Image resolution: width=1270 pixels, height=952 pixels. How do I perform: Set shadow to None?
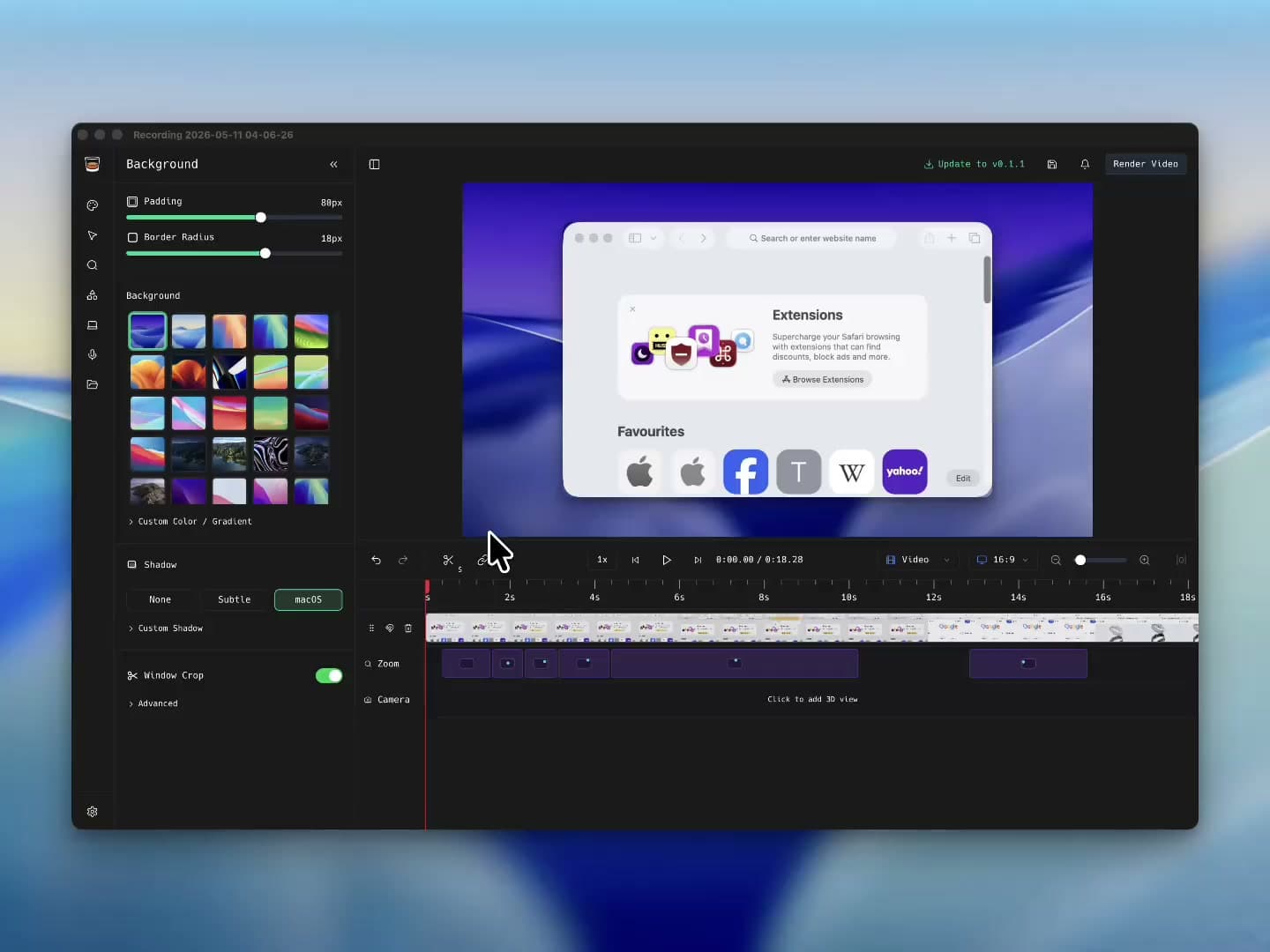(161, 599)
